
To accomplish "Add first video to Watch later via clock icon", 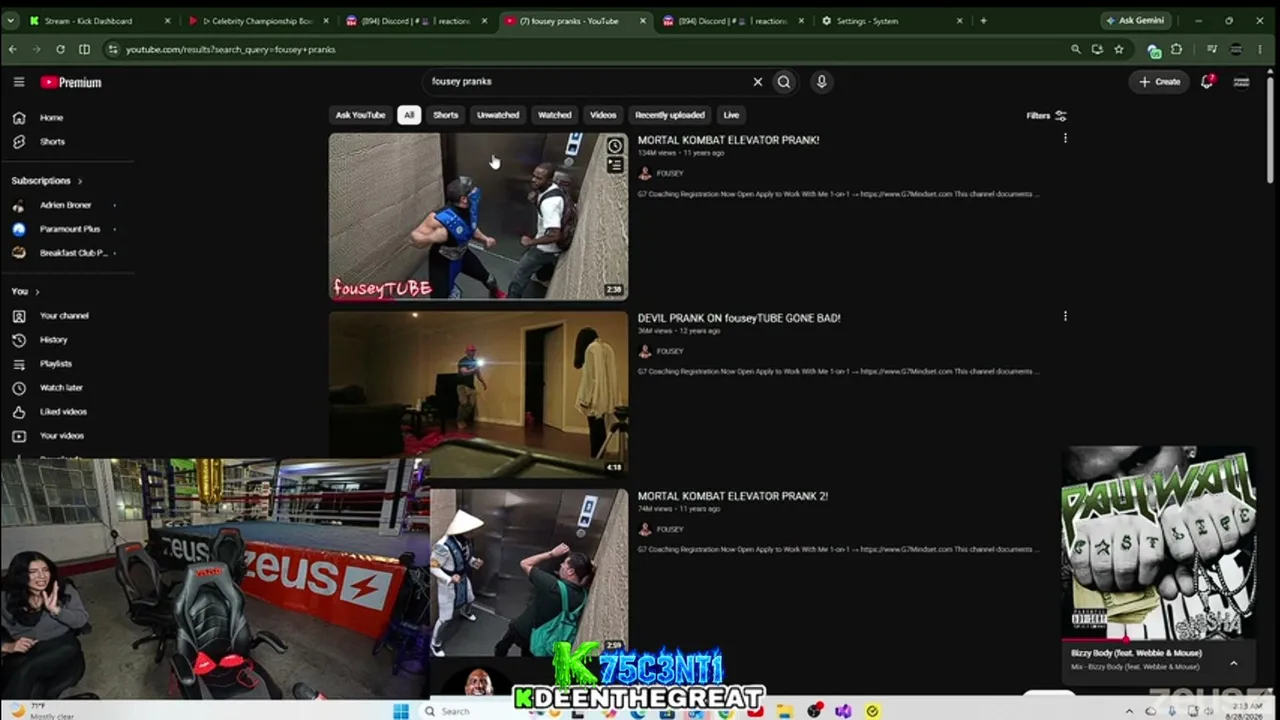I will [x=614, y=147].
